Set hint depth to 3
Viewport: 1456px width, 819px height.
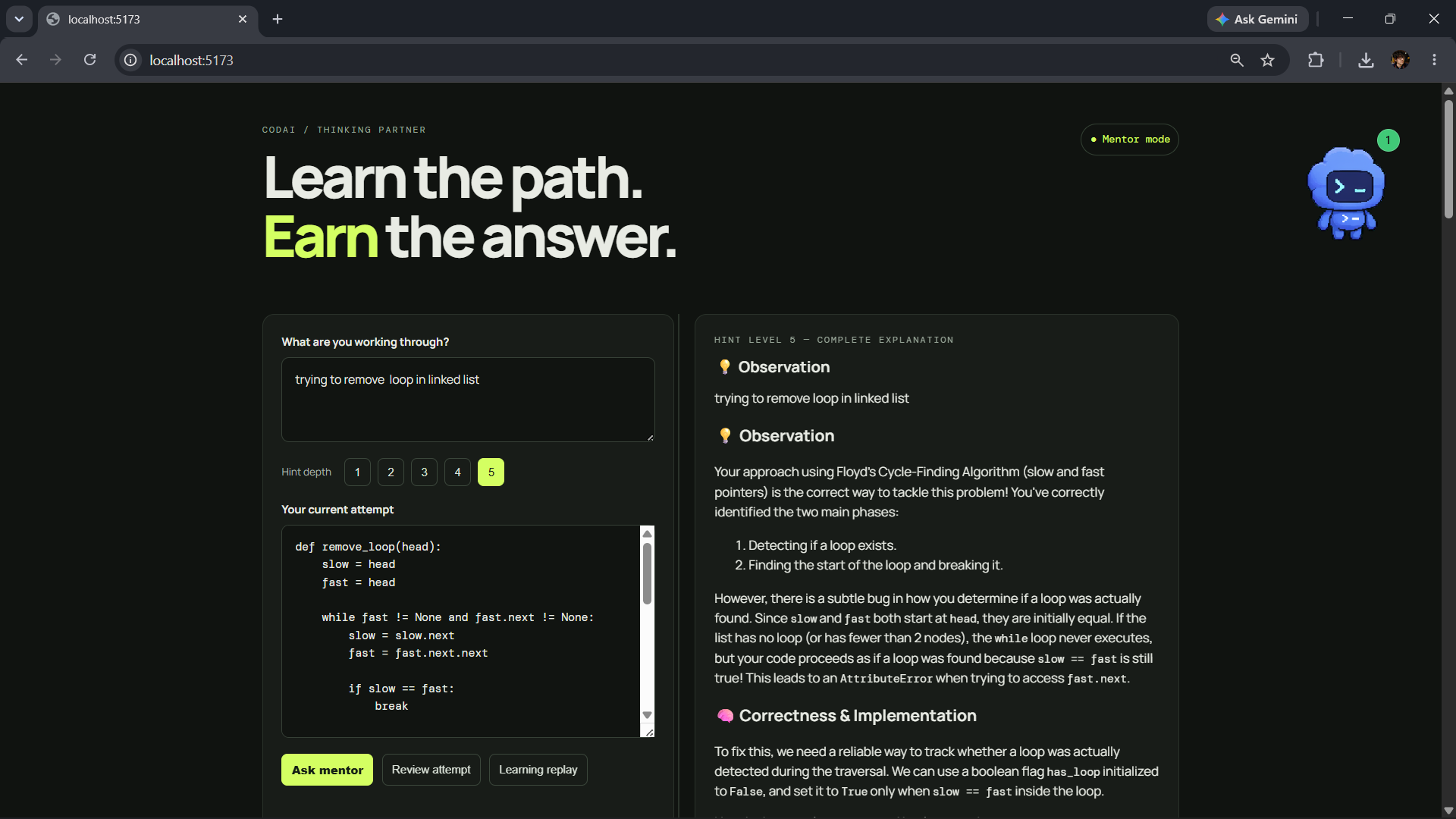(424, 472)
